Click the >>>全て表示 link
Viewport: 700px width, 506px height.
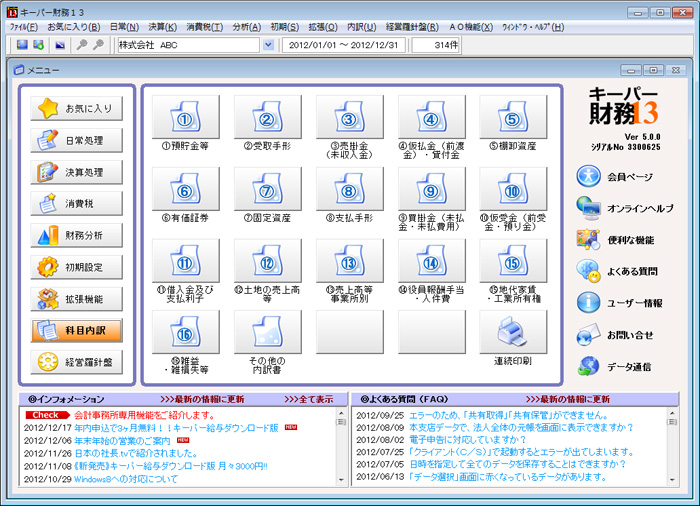308,399
